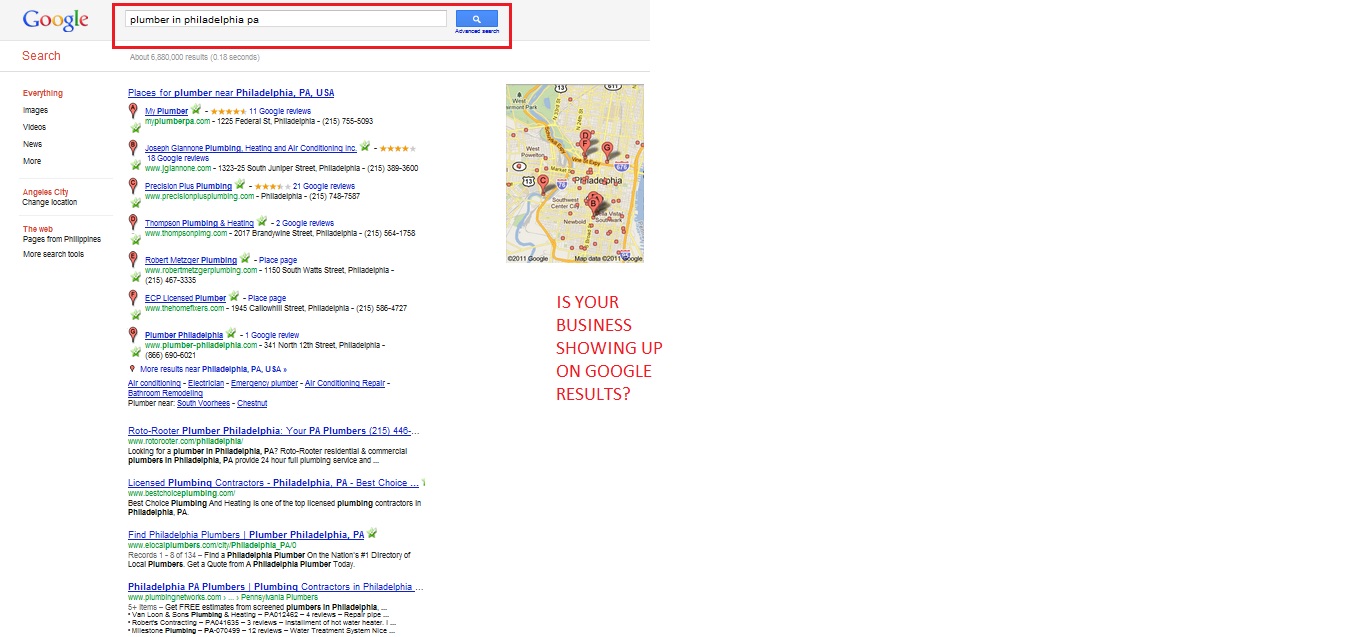Viewport: 1360px width, 637px height.
Task: View the 1 Google review link
Action: pyautogui.click(x=271, y=335)
